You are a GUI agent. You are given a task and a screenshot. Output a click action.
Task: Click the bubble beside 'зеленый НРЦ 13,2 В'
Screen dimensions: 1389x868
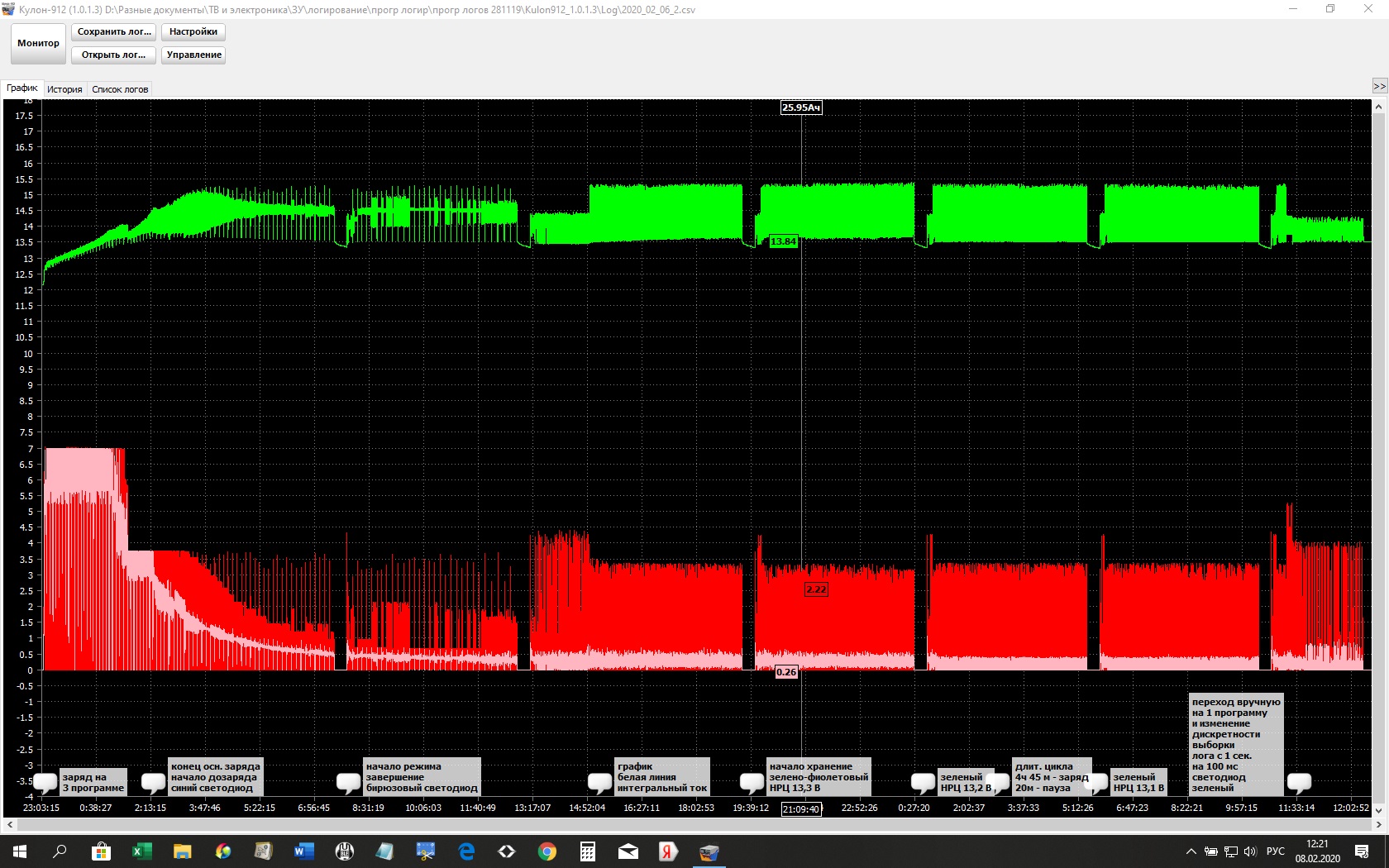(x=923, y=781)
